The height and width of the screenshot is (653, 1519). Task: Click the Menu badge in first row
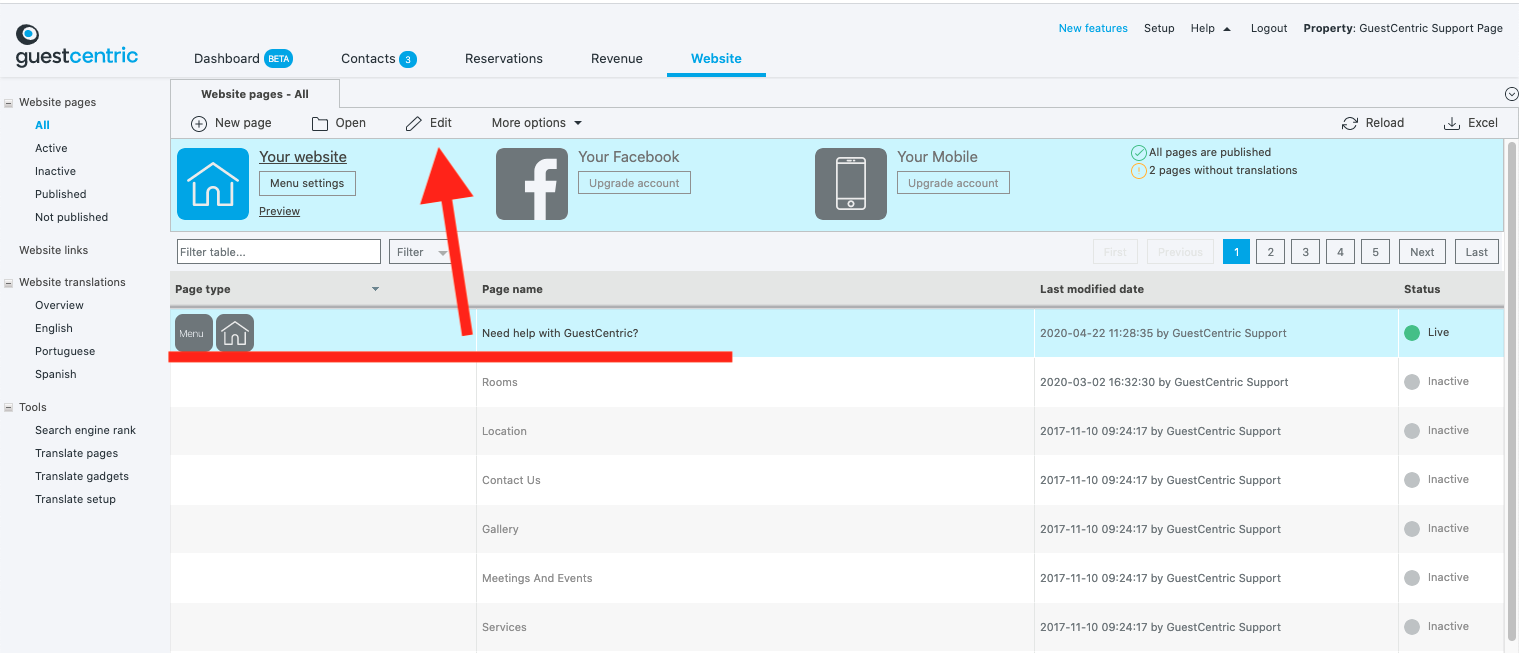(x=193, y=333)
